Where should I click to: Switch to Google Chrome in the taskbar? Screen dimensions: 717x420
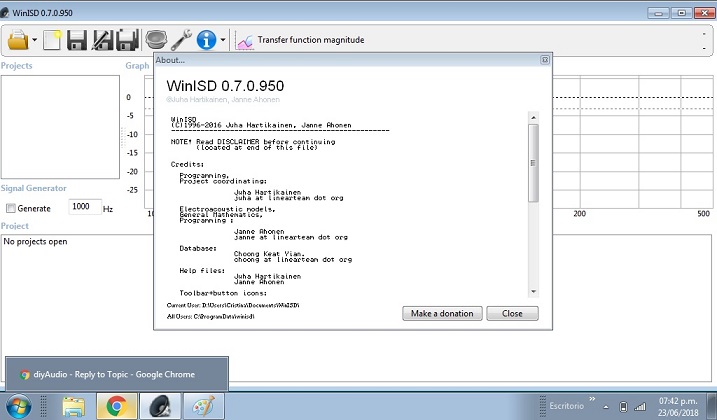pos(117,406)
